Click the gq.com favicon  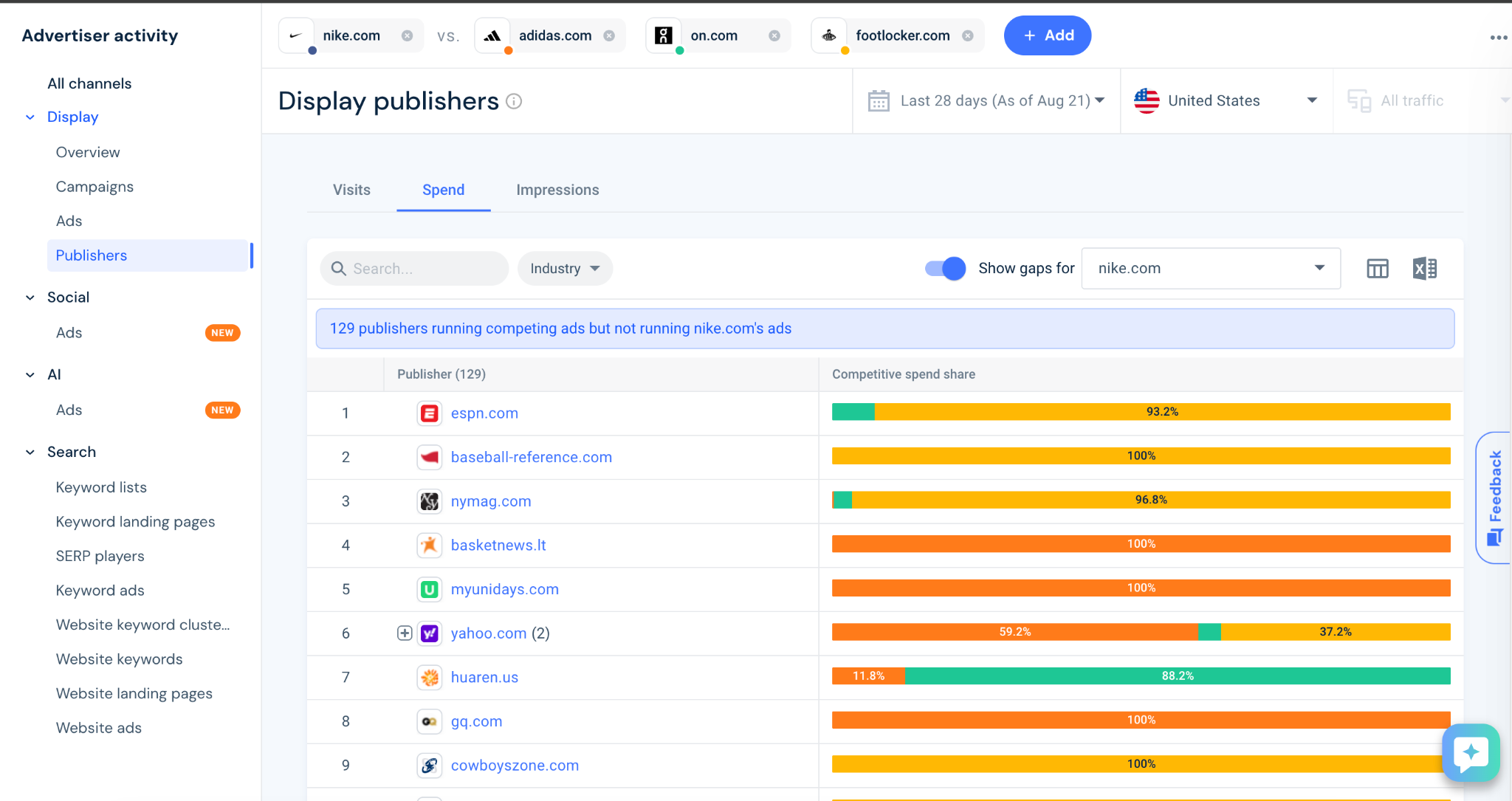[430, 721]
